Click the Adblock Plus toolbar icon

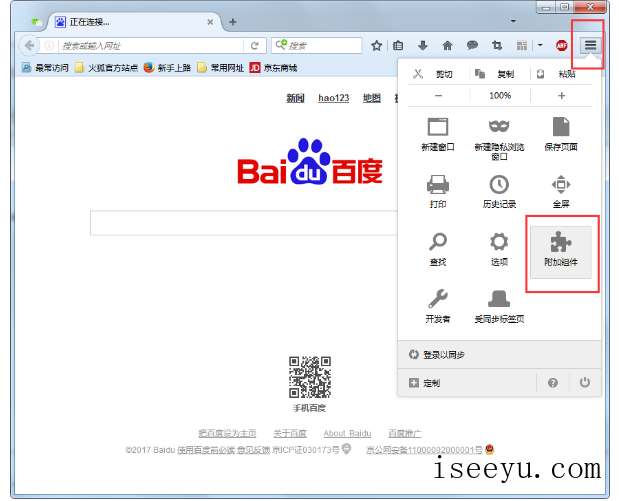561,45
